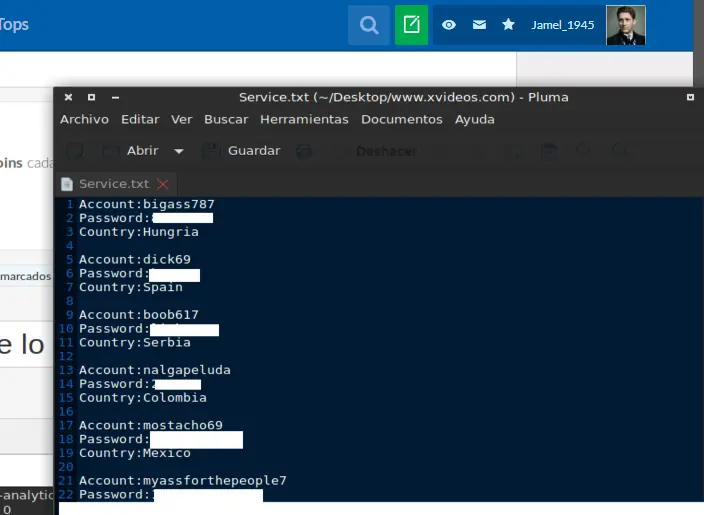Click the Jamel_1945 username link
704x515 pixels.
point(563,25)
